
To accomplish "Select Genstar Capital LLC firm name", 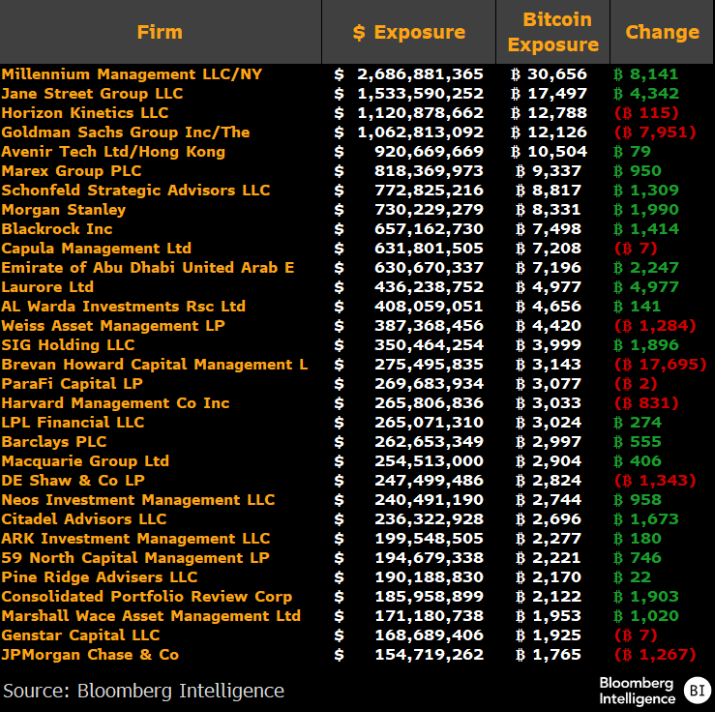I will (x=81, y=635).
